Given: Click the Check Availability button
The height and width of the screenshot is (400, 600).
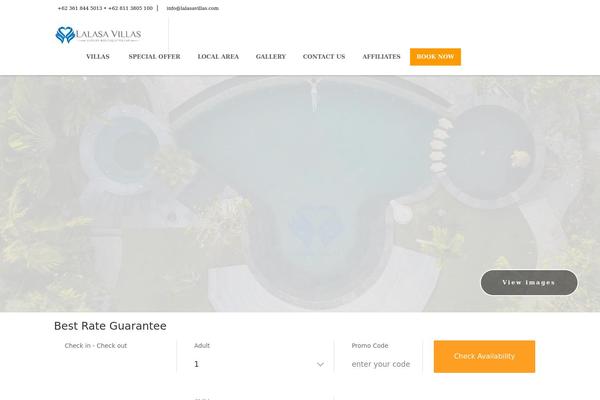Looking at the screenshot, I should [x=484, y=356].
